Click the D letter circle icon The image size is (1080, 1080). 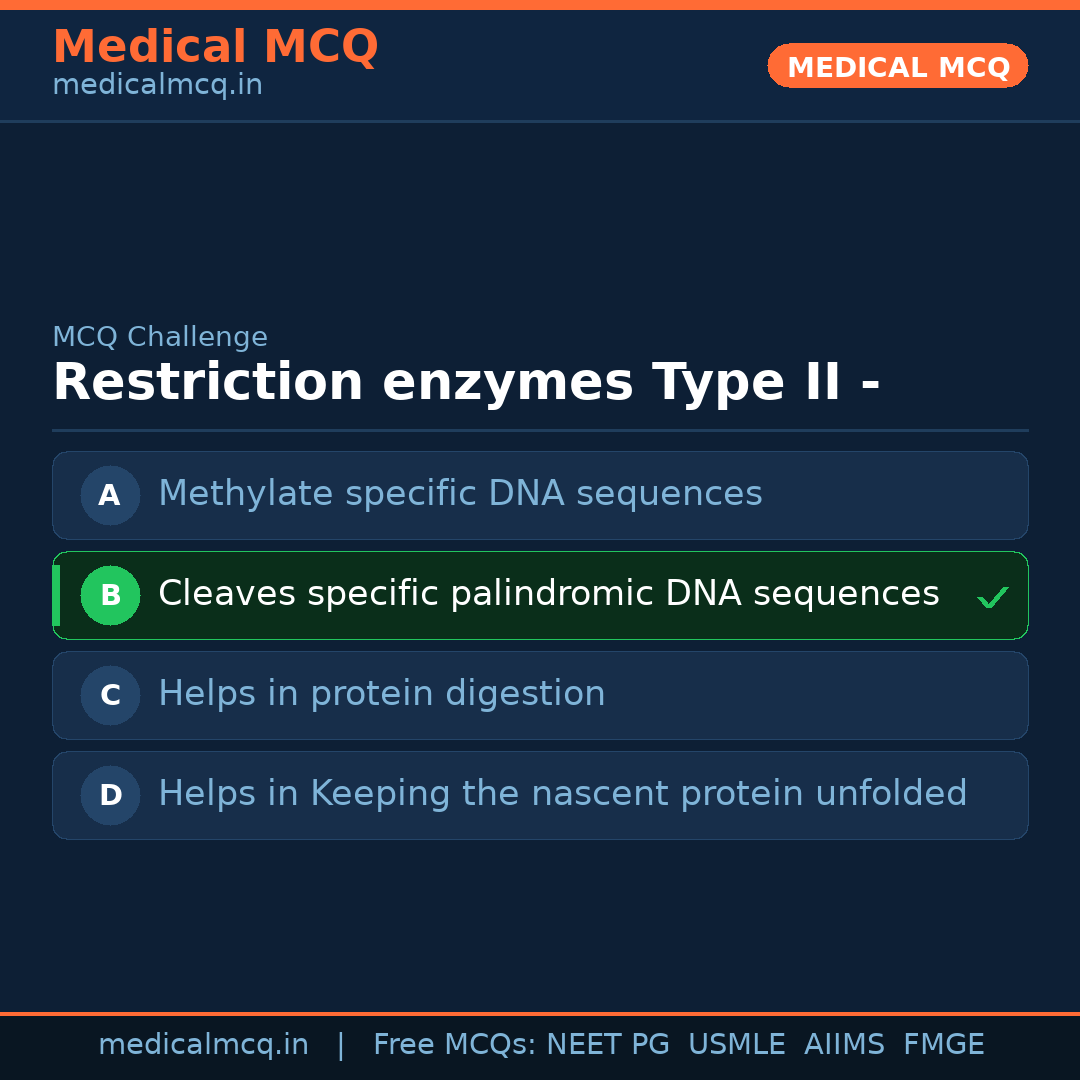coord(110,795)
